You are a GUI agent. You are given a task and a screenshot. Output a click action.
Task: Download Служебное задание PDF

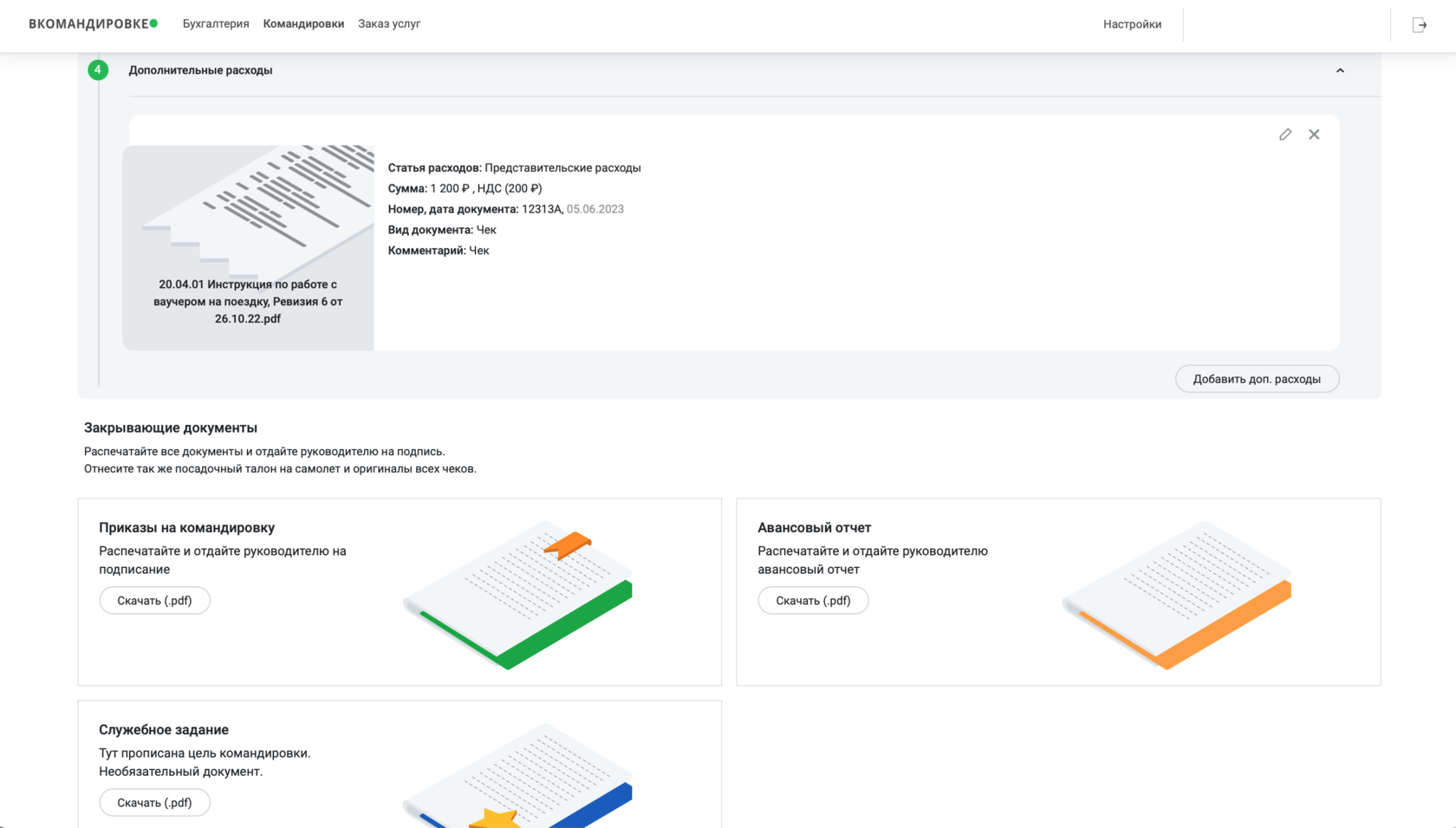pos(154,802)
